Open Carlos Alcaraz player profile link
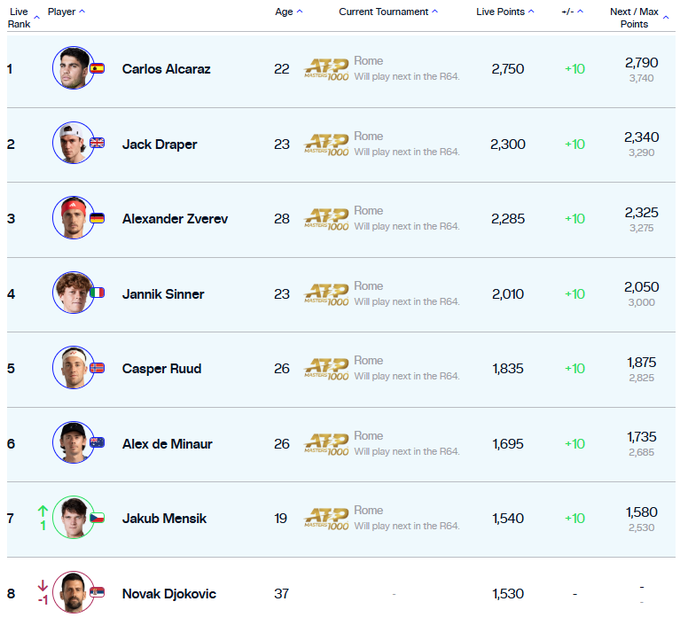Screen dimensions: 680x625 [x=166, y=69]
